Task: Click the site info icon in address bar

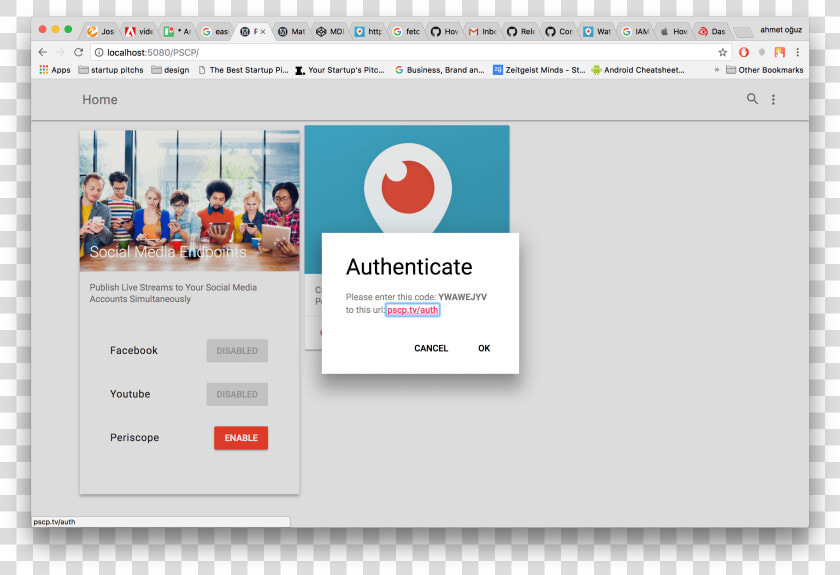Action: coord(99,53)
